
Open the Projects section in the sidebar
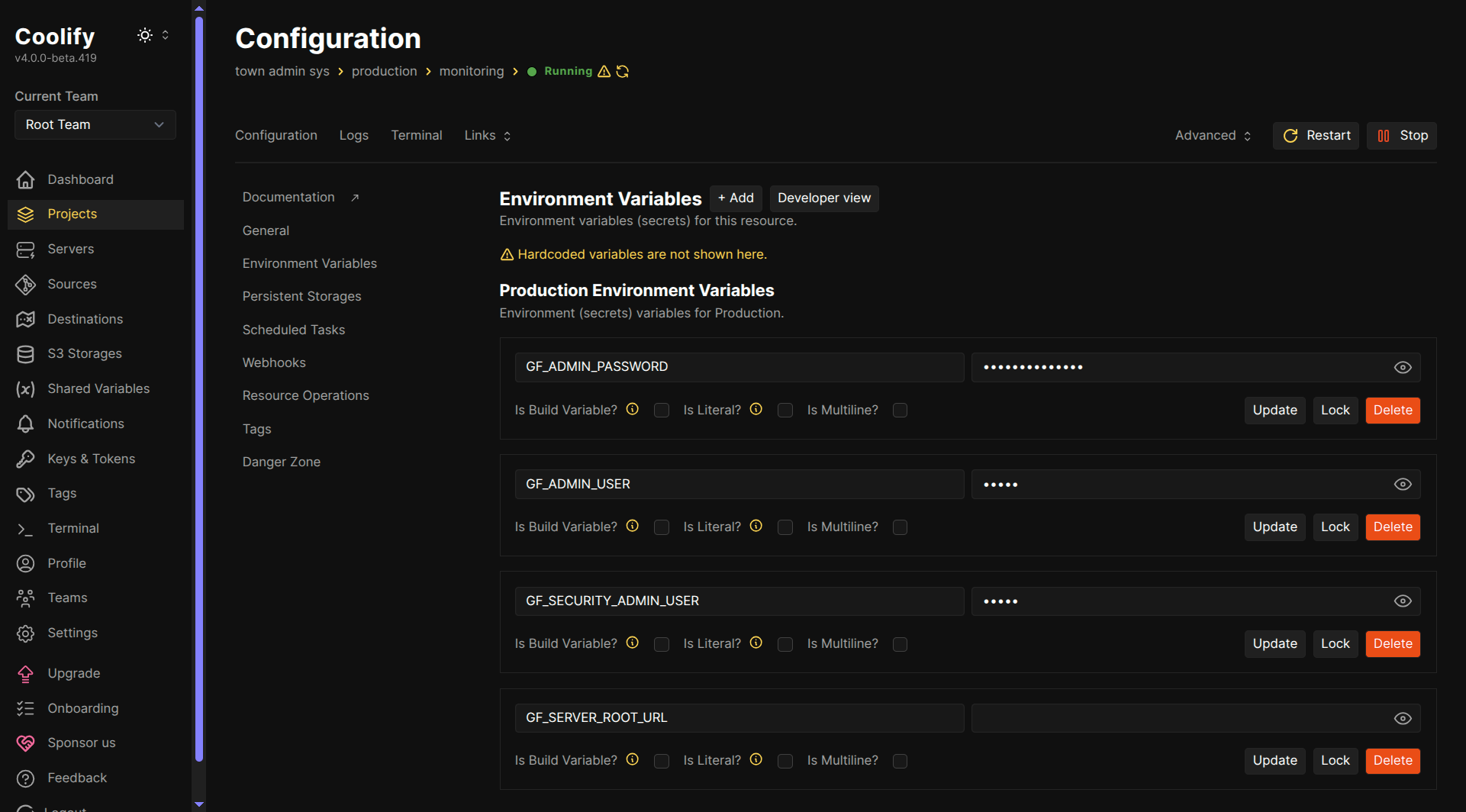coord(72,214)
